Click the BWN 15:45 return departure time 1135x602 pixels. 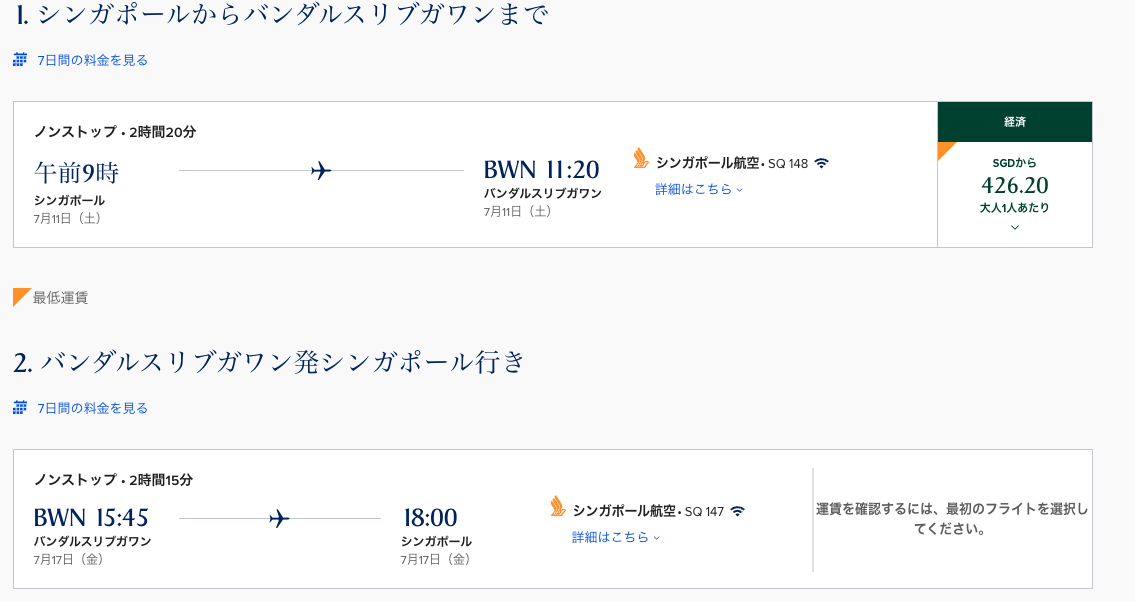pos(91,518)
